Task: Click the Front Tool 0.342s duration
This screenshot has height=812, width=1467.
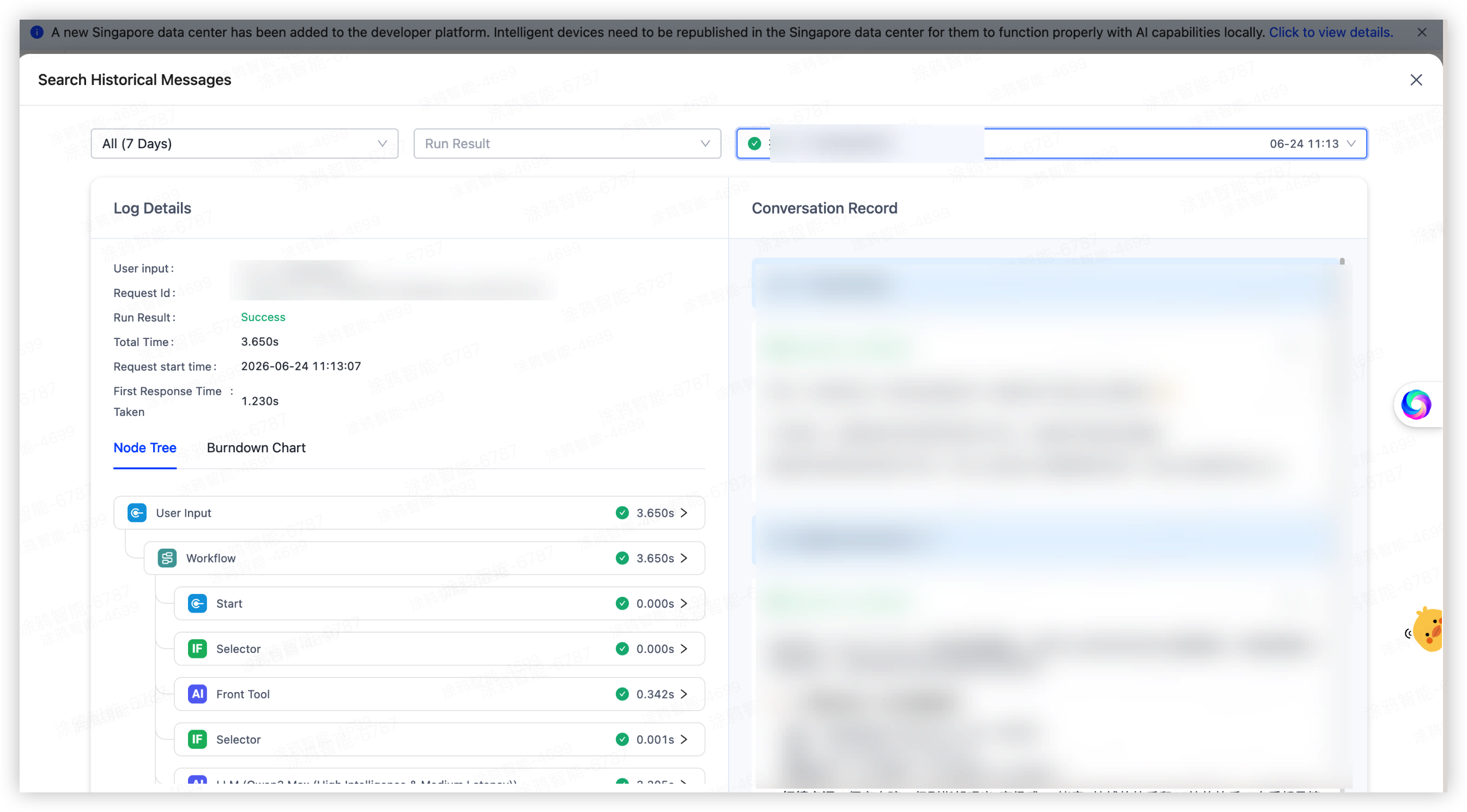Action: pyautogui.click(x=655, y=694)
